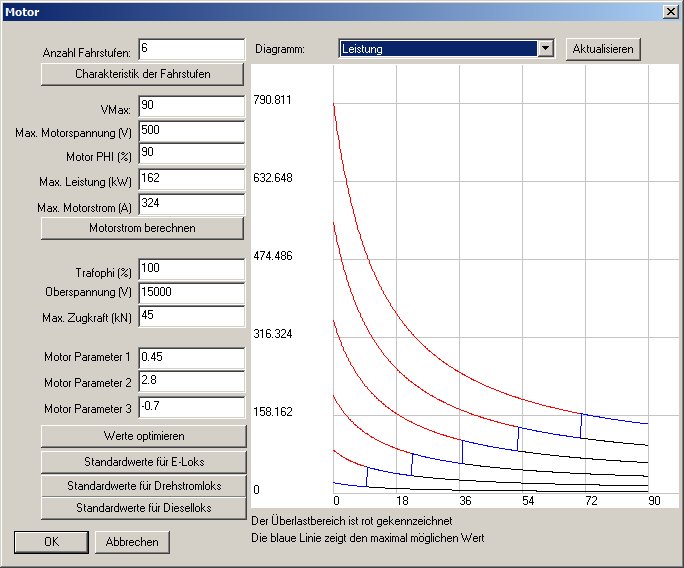Cancel with the Abbrechen button
Screen dimensions: 684x568
[x=132, y=542]
